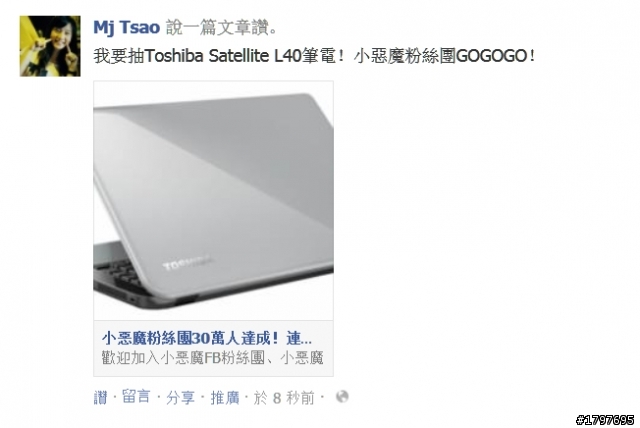Click the globe privacy icon
640x428 pixels.
(x=342, y=396)
